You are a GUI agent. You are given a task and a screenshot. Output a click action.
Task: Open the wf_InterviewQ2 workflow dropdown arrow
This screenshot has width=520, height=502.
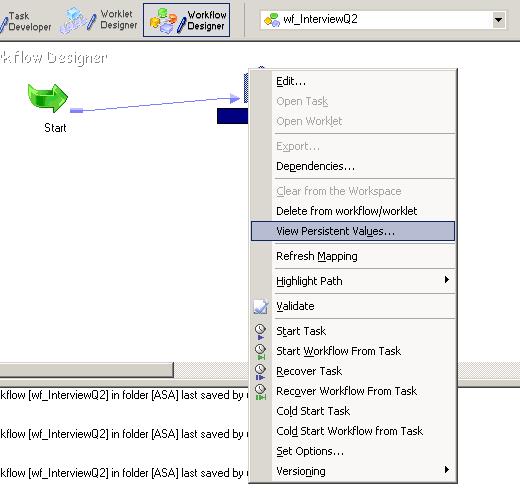[x=498, y=20]
